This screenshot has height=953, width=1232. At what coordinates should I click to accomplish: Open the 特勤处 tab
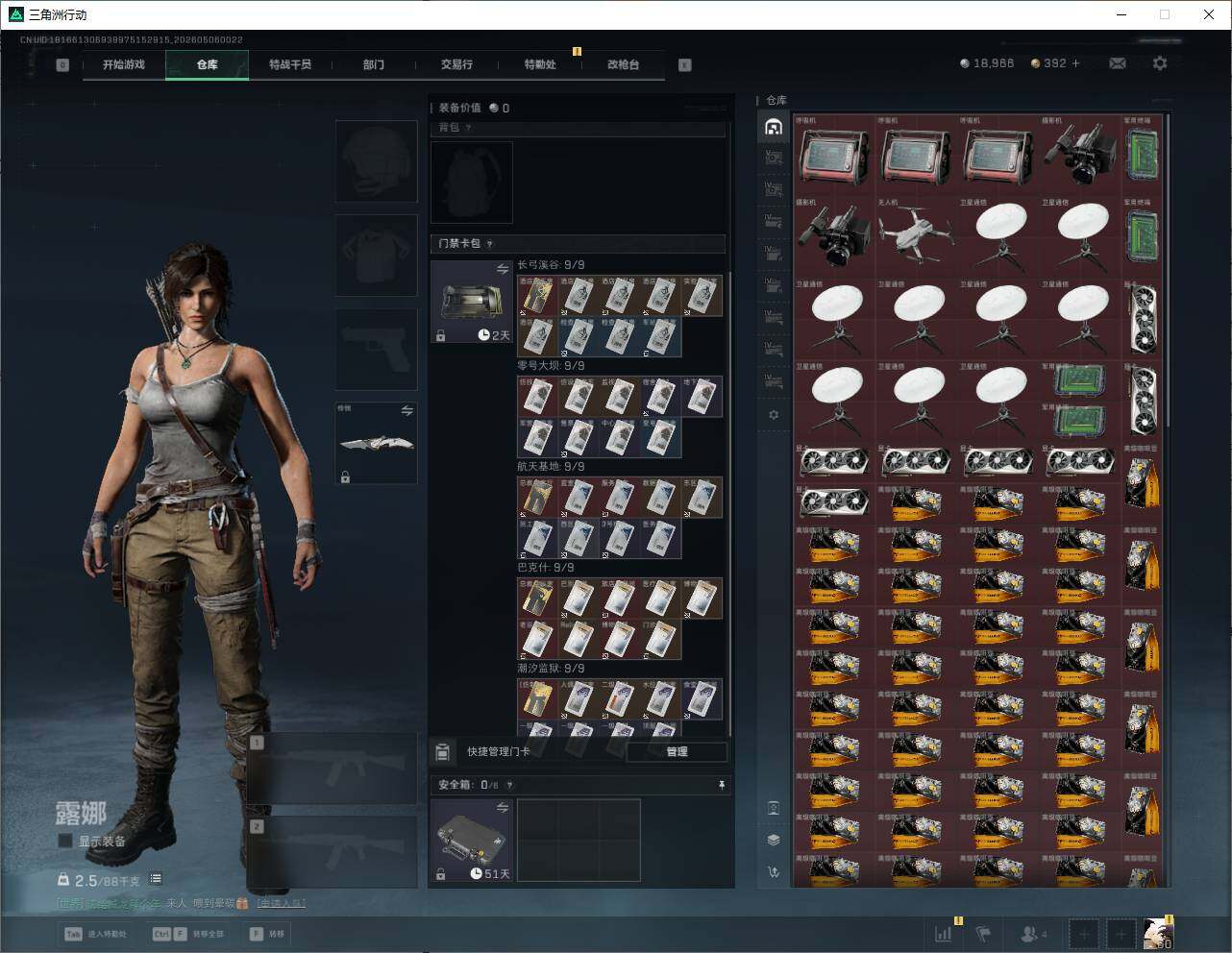(540, 64)
